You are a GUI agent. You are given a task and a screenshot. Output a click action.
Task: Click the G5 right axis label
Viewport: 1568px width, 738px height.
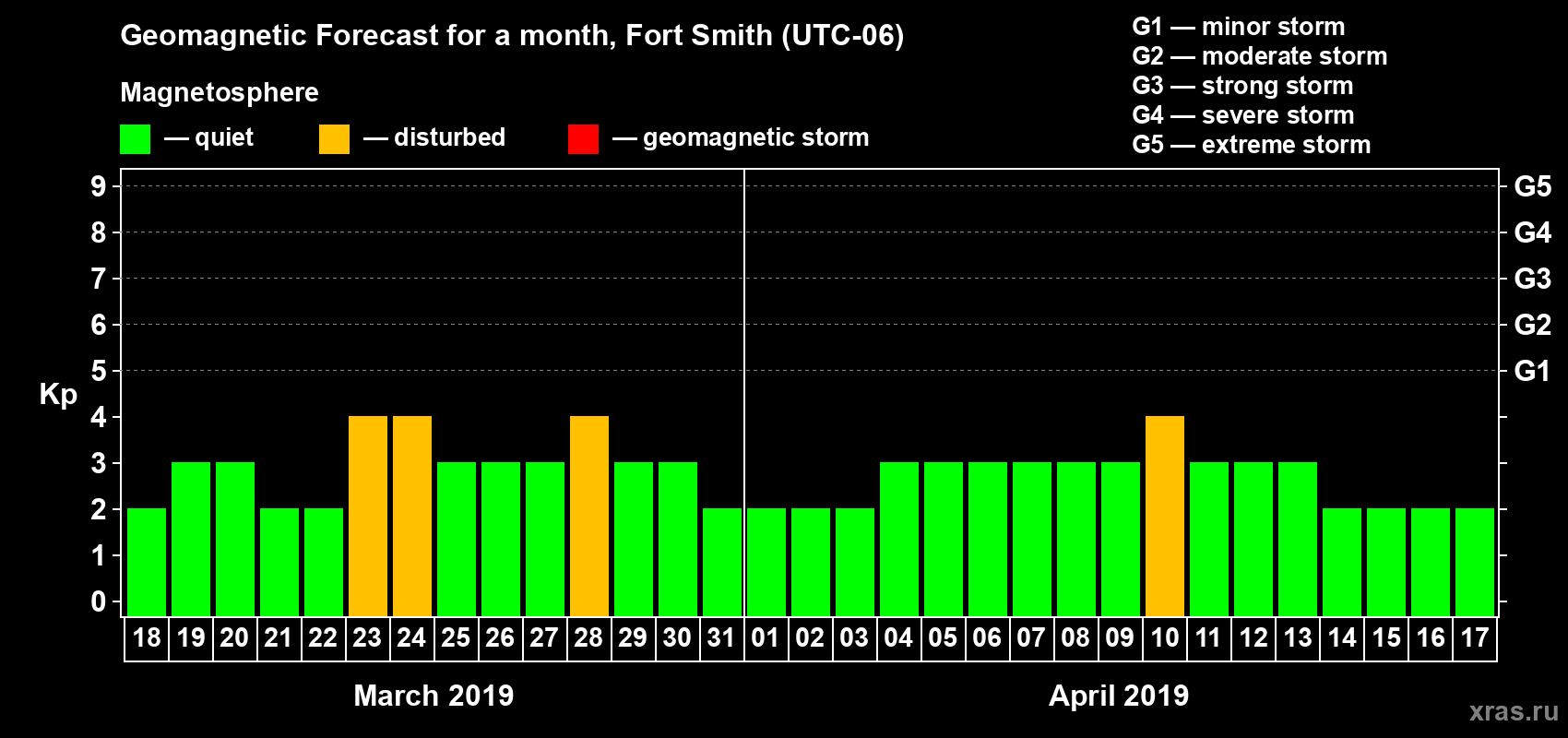coord(1532,186)
